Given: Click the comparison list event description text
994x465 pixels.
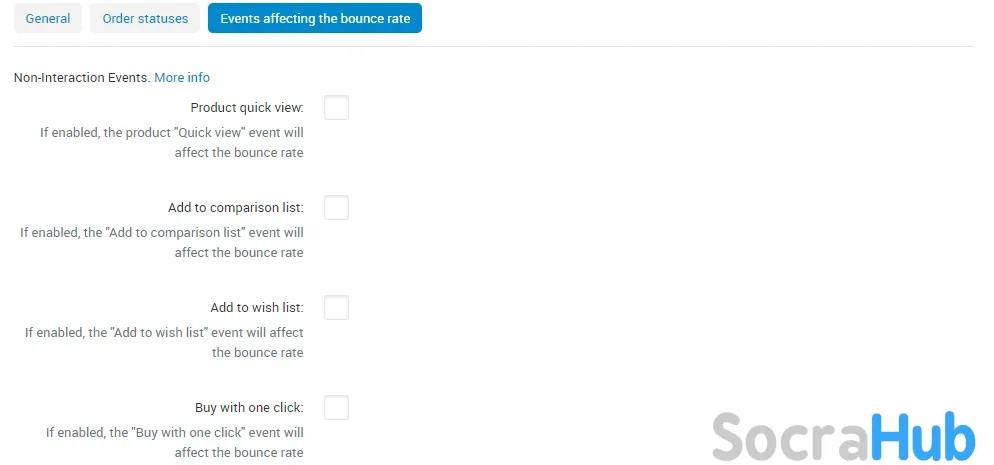Looking at the screenshot, I should pyautogui.click(x=162, y=243).
